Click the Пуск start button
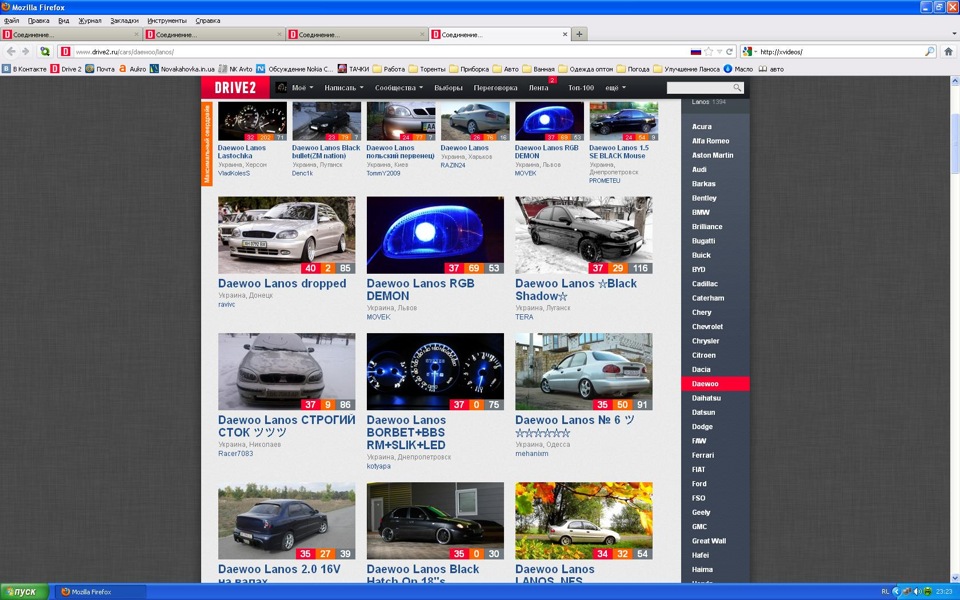The image size is (960, 600). pos(23,591)
